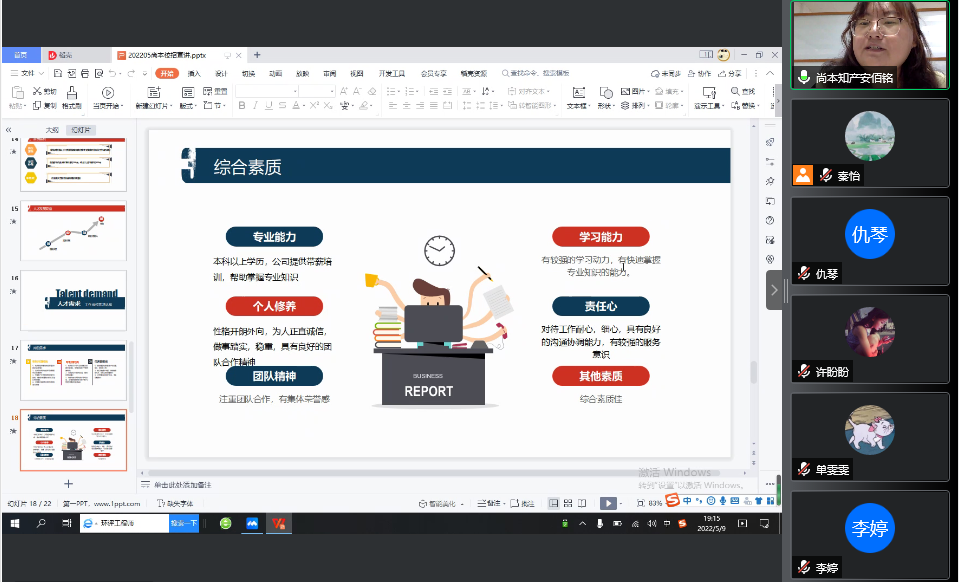This screenshot has height=582, width=960.
Task: Click the 分享 (Share) button
Action: (x=732, y=73)
